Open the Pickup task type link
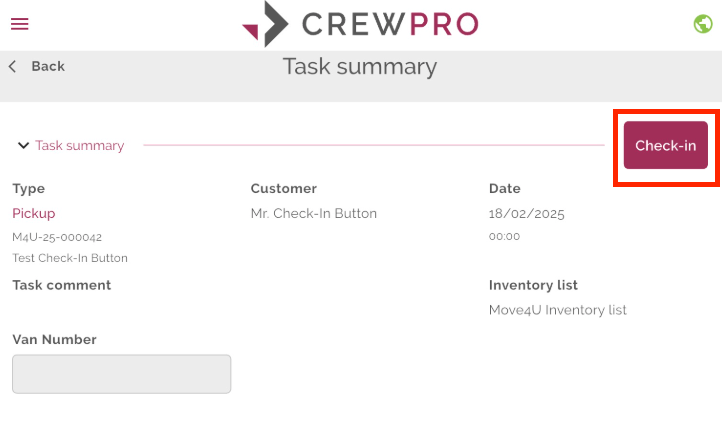Viewport: 722px width, 427px height. (x=34, y=213)
